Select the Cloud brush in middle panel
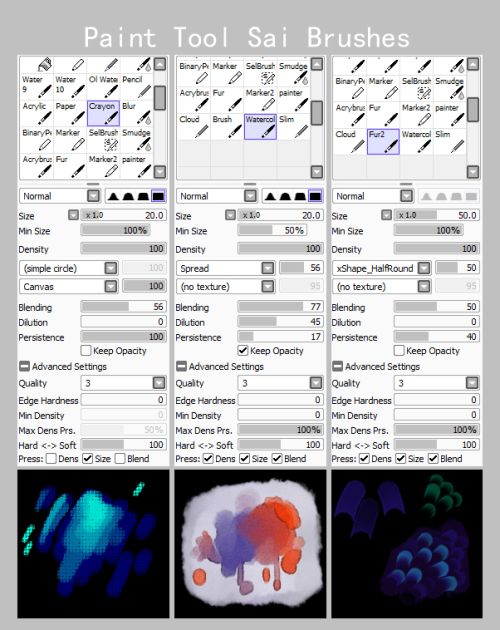Viewport: 500px width, 630px height. pos(194,127)
